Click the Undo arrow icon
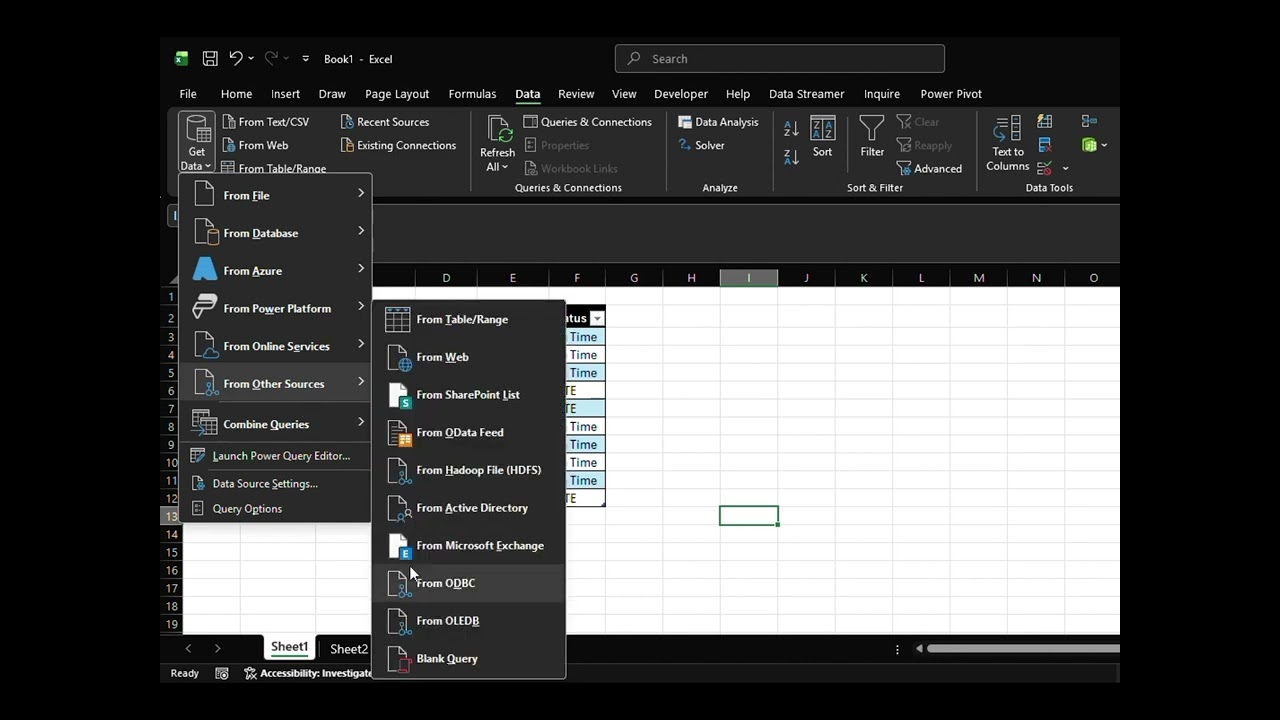 pos(236,59)
